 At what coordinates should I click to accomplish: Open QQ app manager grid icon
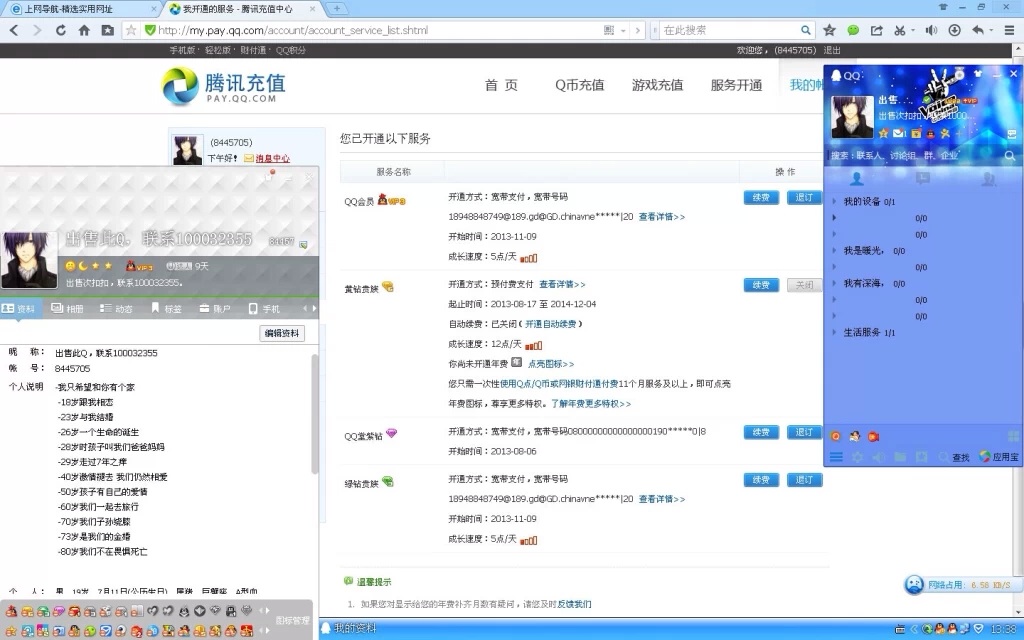coord(1013,436)
